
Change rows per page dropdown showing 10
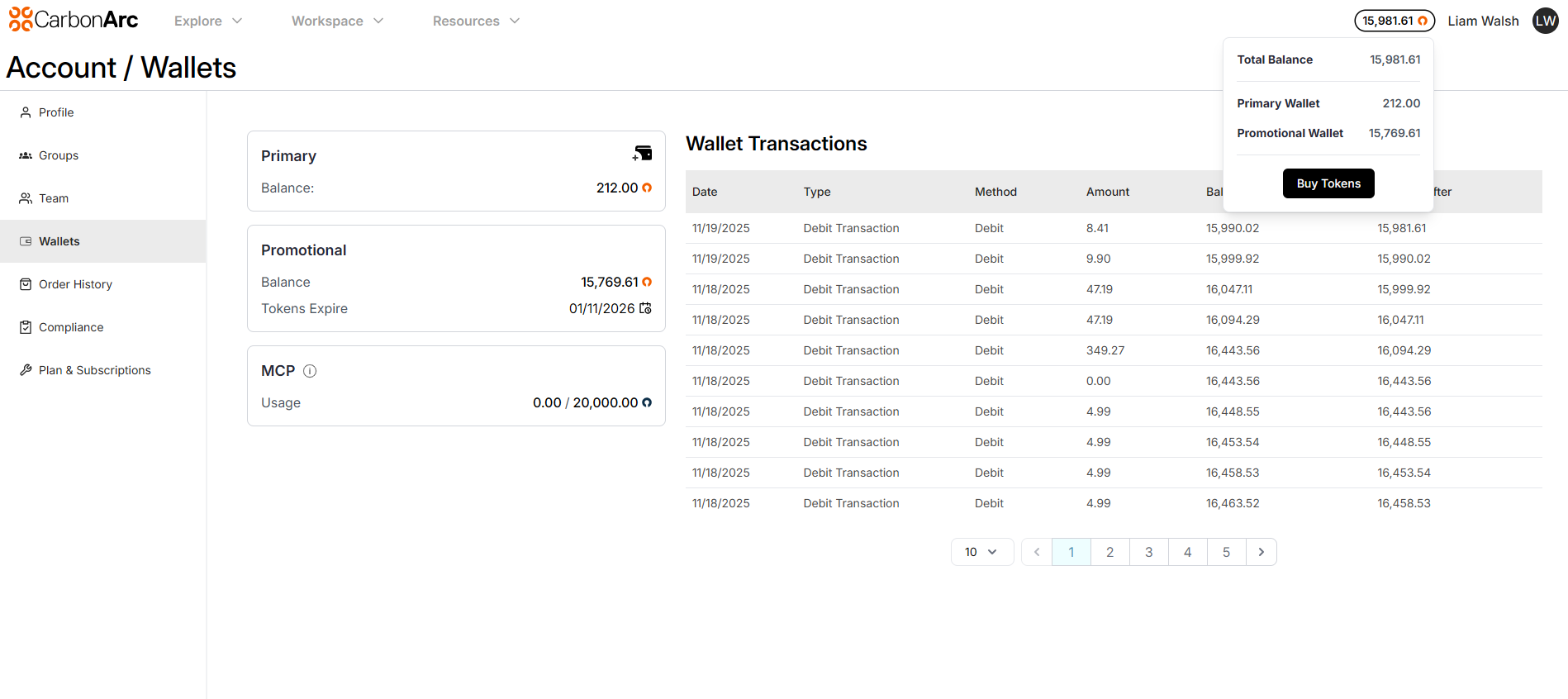pos(981,552)
